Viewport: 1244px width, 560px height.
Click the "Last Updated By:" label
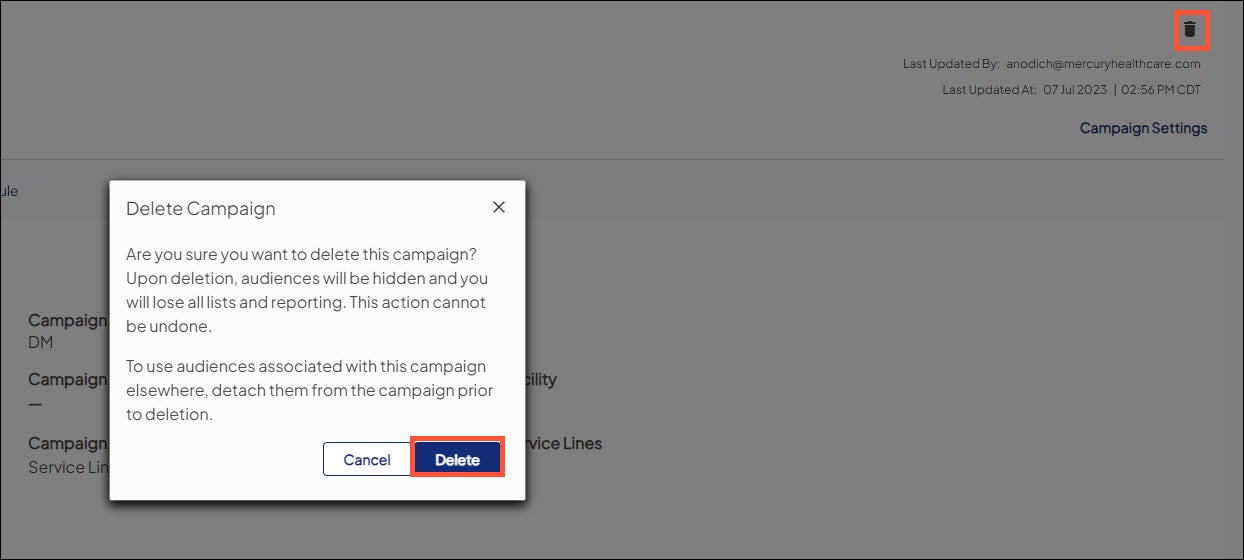point(951,64)
